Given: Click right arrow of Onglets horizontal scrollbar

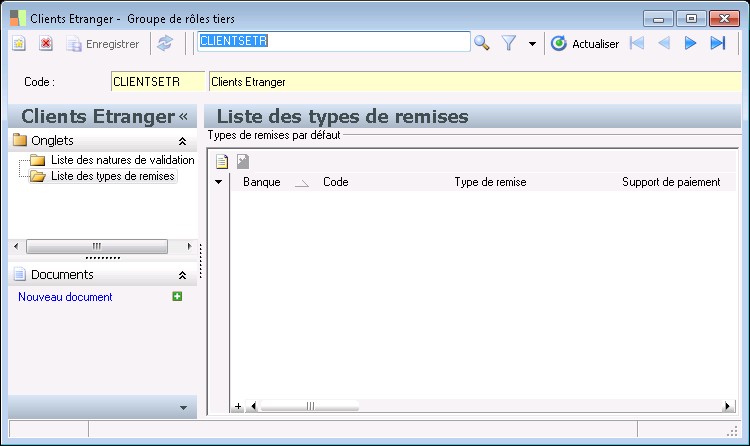Looking at the screenshot, I should point(189,246).
